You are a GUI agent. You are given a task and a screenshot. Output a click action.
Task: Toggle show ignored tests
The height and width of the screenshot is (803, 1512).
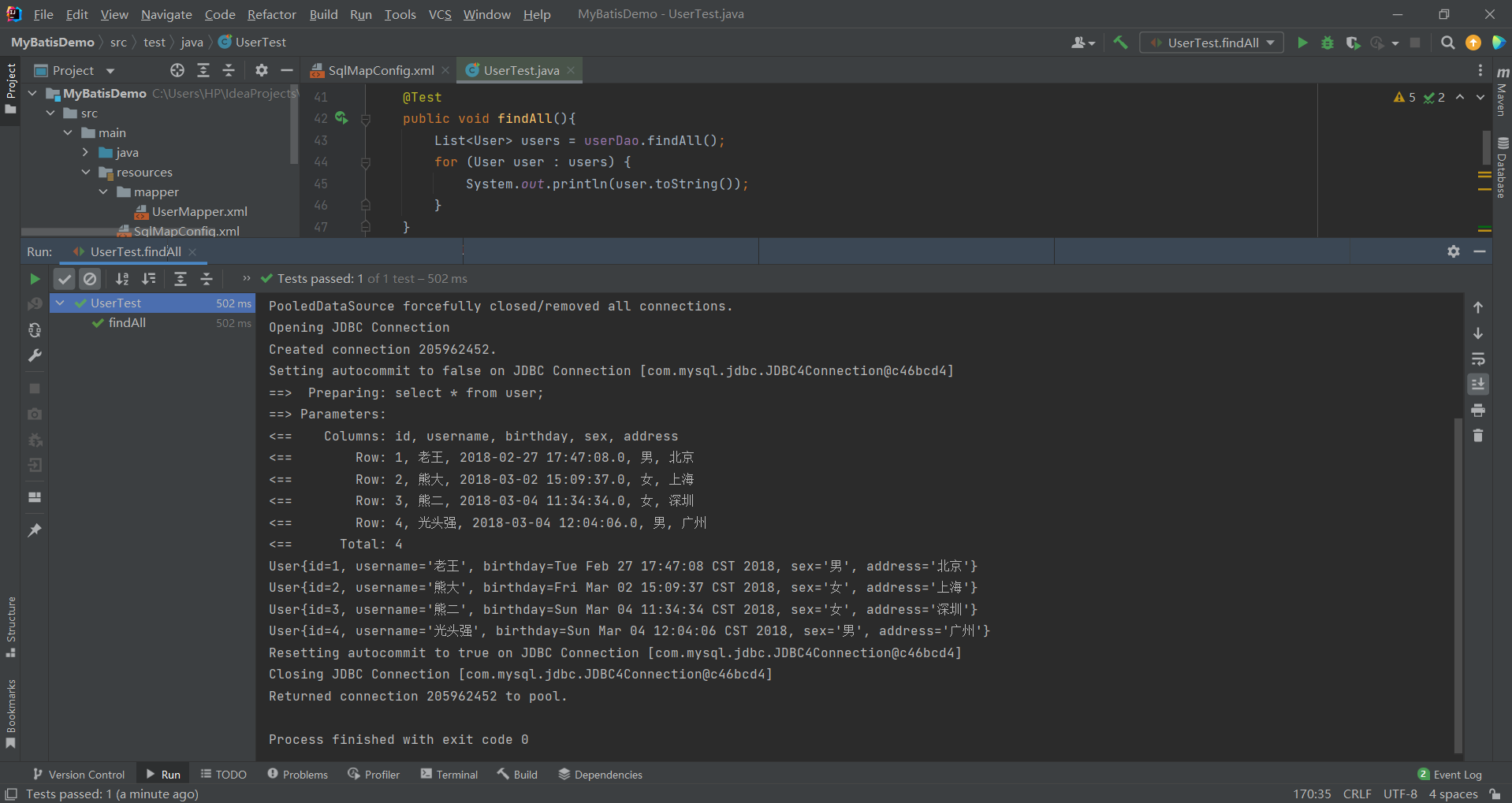coord(90,278)
